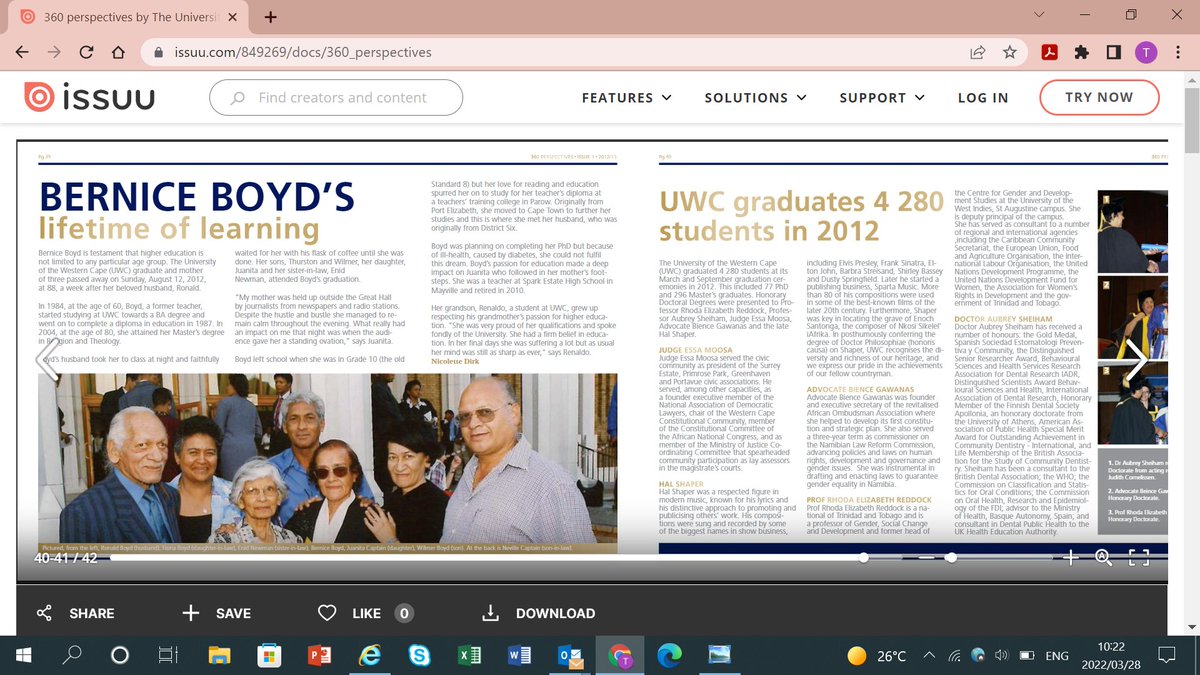Click the Find creators and content search box

tap(336, 98)
